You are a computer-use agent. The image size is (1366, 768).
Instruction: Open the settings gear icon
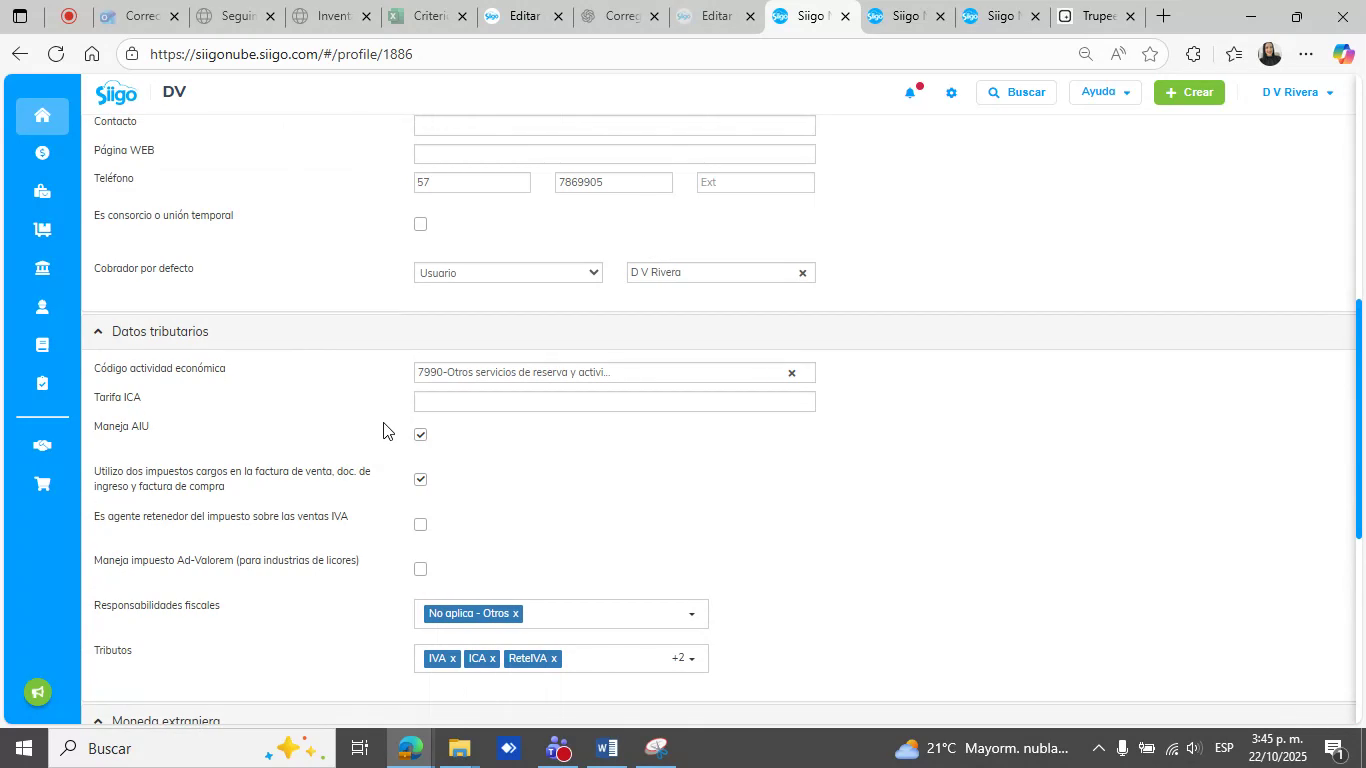[951, 93]
